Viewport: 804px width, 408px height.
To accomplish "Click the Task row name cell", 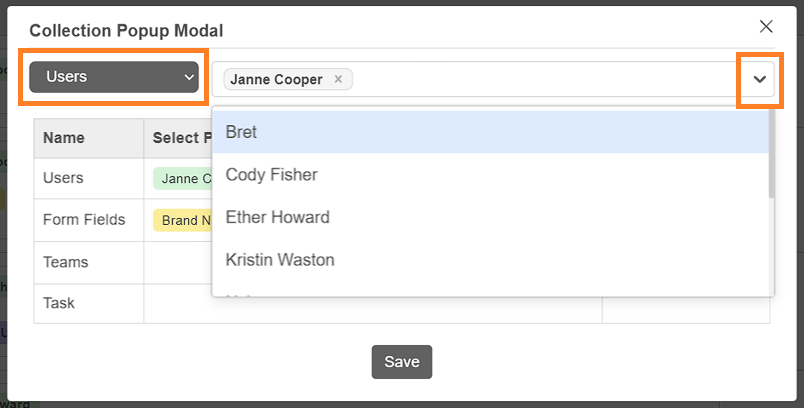I will click(x=89, y=303).
